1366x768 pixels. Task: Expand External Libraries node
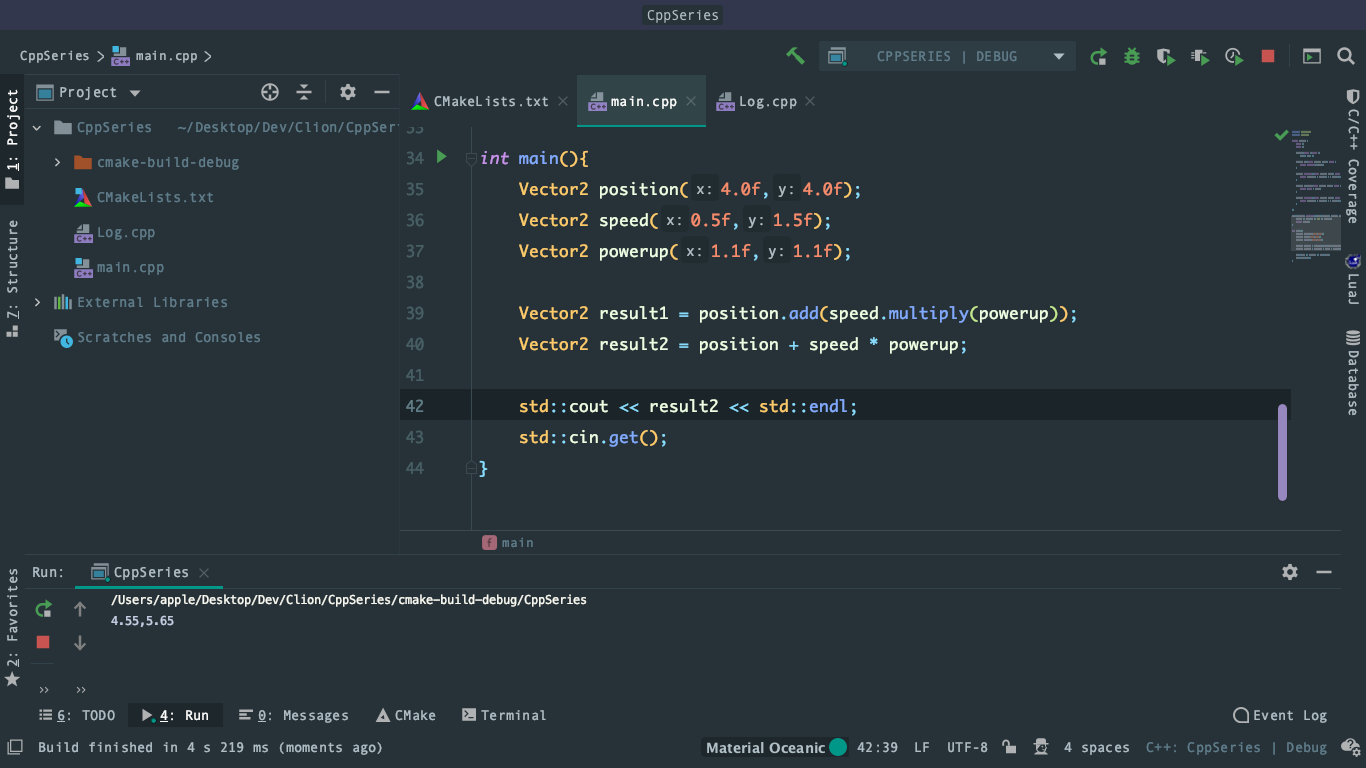coord(37,302)
